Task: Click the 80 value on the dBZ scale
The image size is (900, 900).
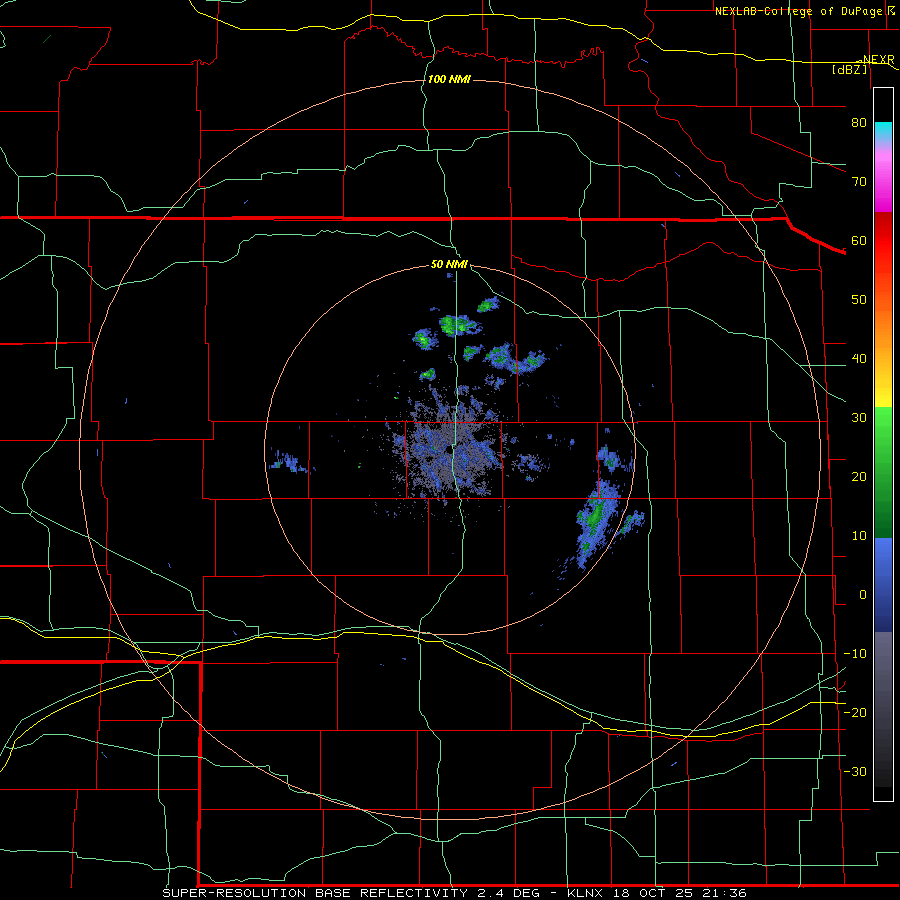Action: (x=859, y=123)
